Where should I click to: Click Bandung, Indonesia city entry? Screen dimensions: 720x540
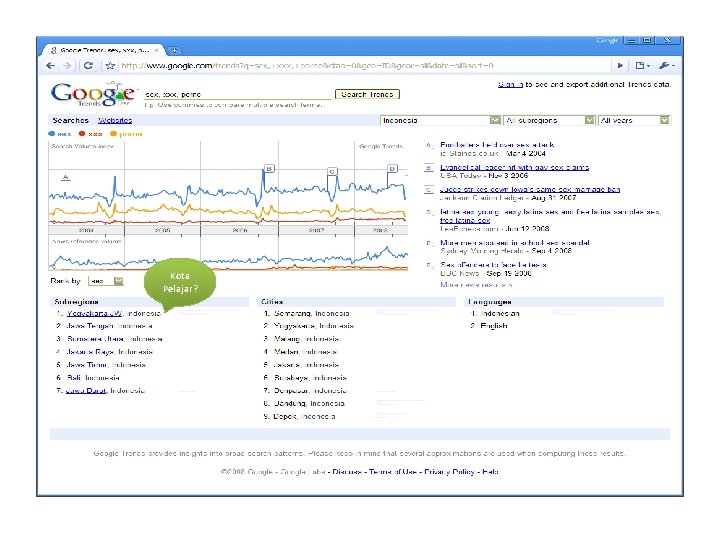tap(309, 403)
